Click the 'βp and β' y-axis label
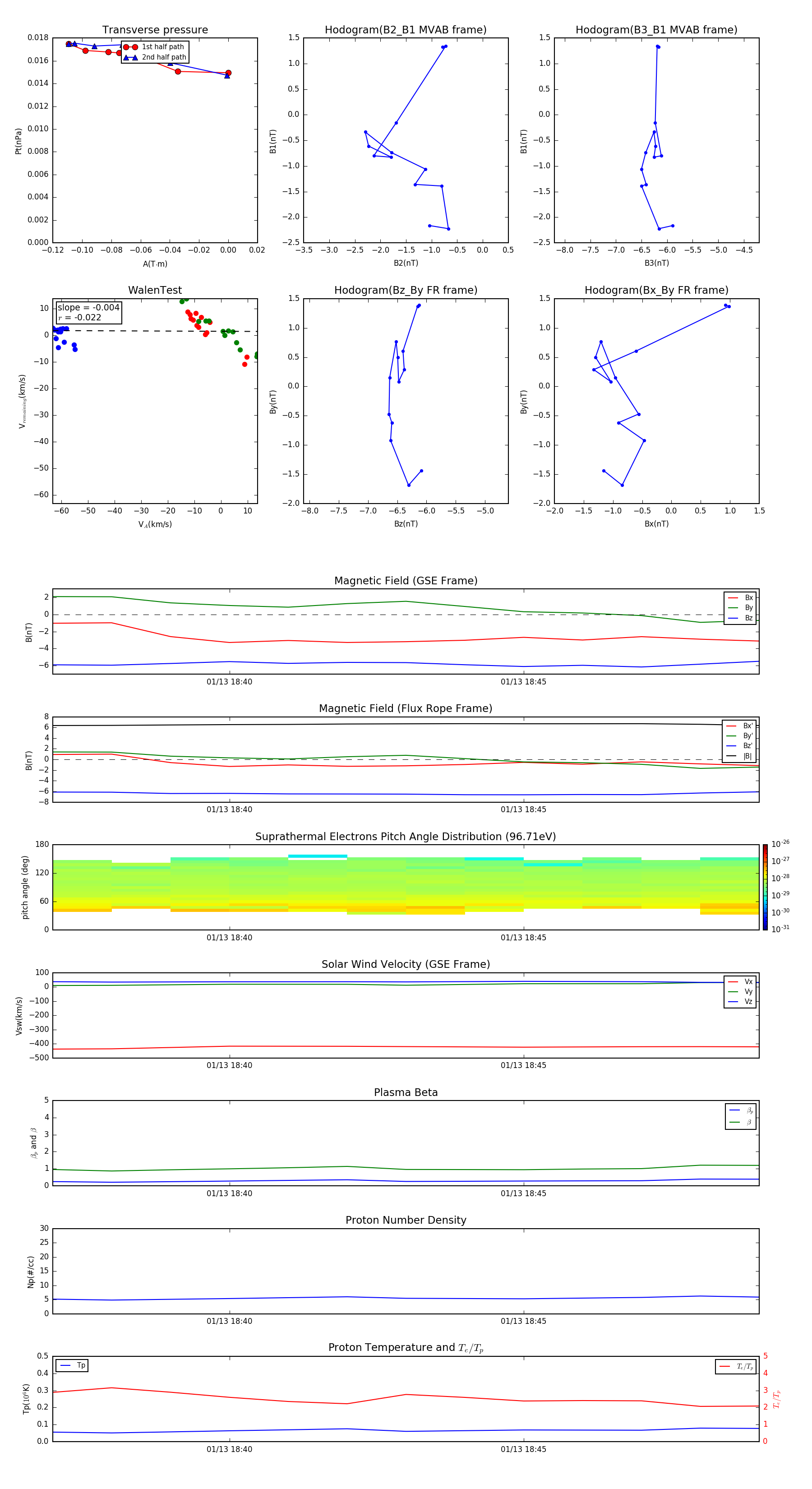The height and width of the screenshot is (1489, 812). pyautogui.click(x=33, y=1143)
